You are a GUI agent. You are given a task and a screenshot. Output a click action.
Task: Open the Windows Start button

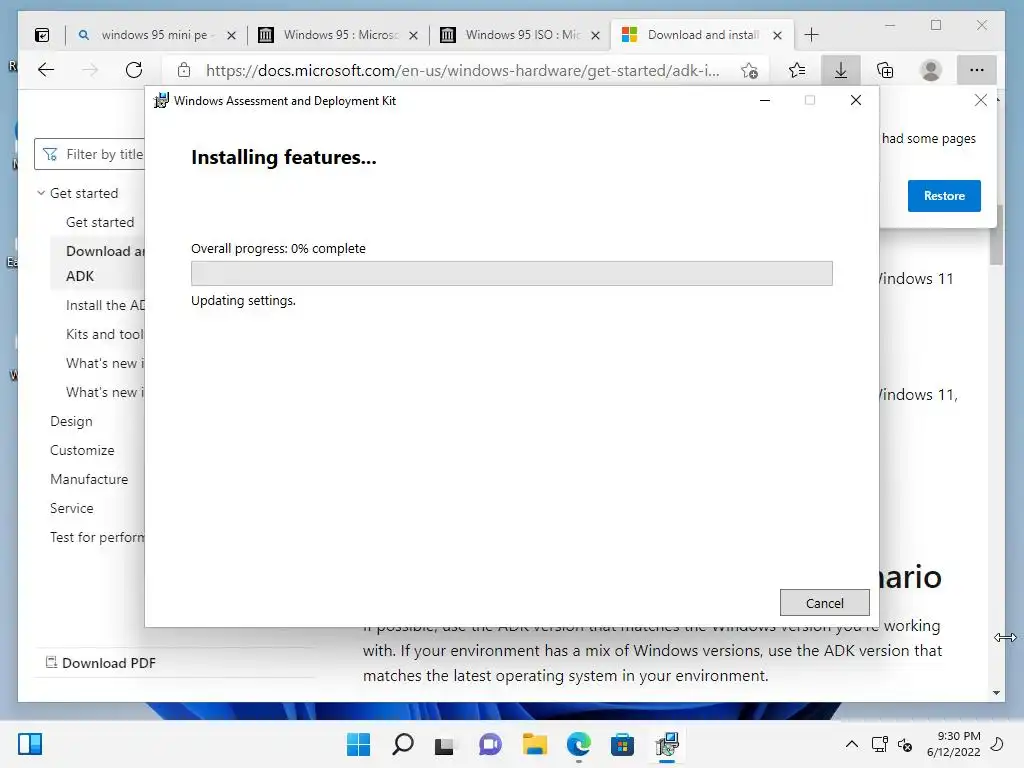pyautogui.click(x=358, y=744)
